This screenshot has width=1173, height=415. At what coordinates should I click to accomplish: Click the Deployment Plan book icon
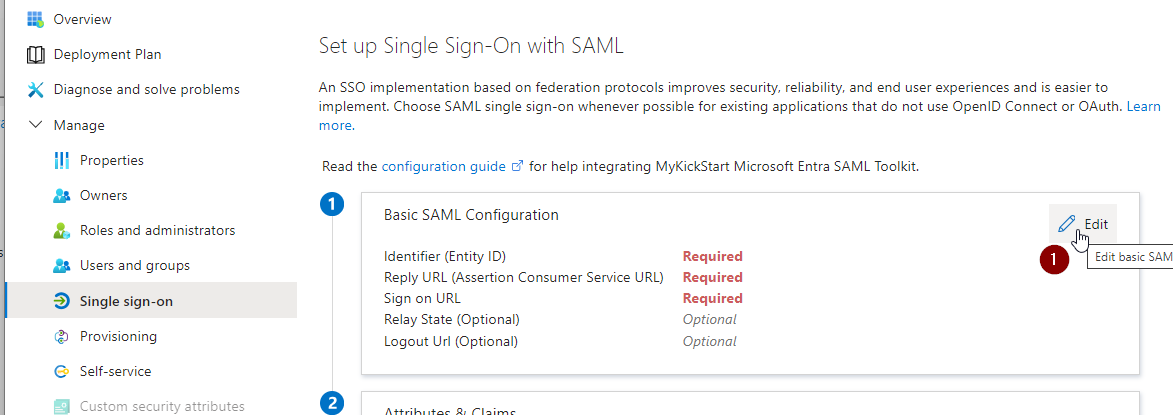36,54
